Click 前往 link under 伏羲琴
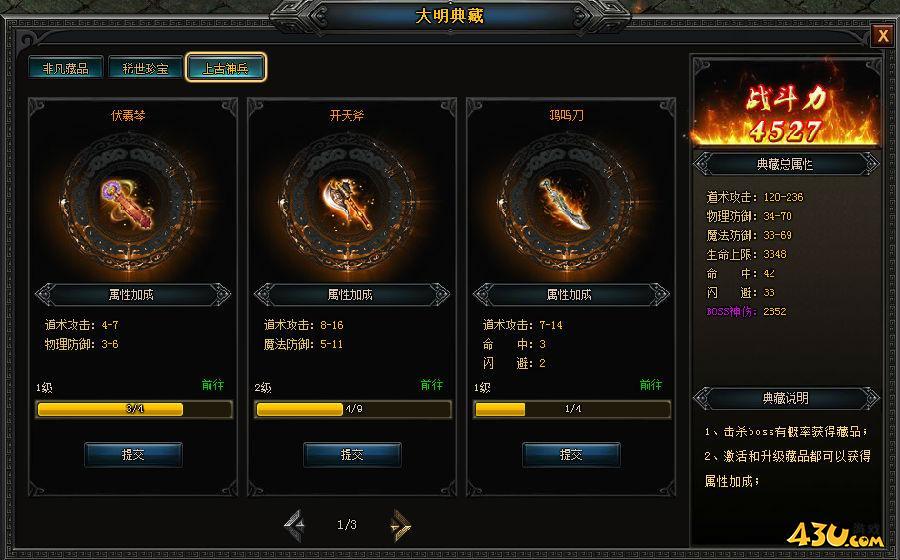Screen dimensions: 900x560 coord(213,385)
